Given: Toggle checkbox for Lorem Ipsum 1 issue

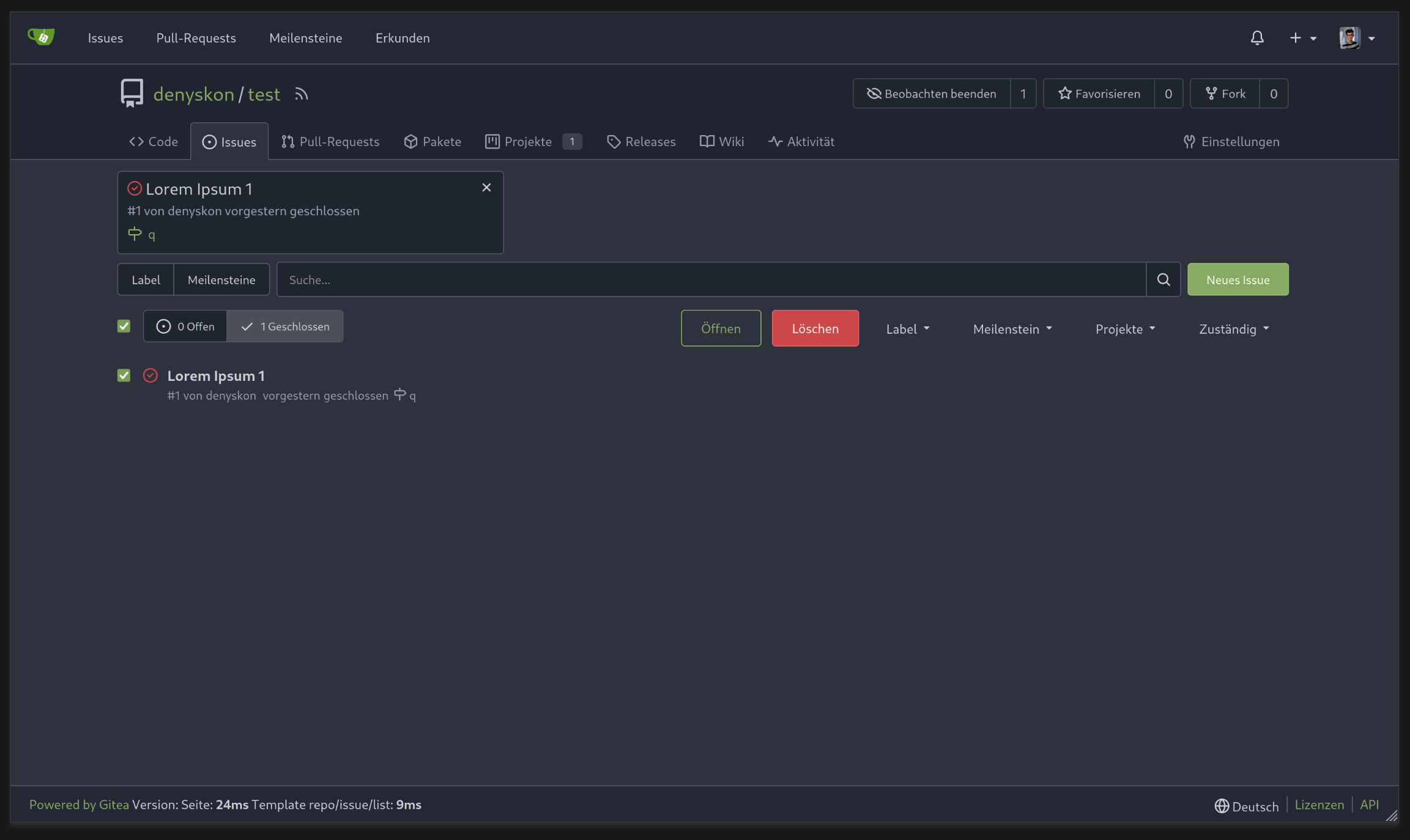Looking at the screenshot, I should pos(124,375).
